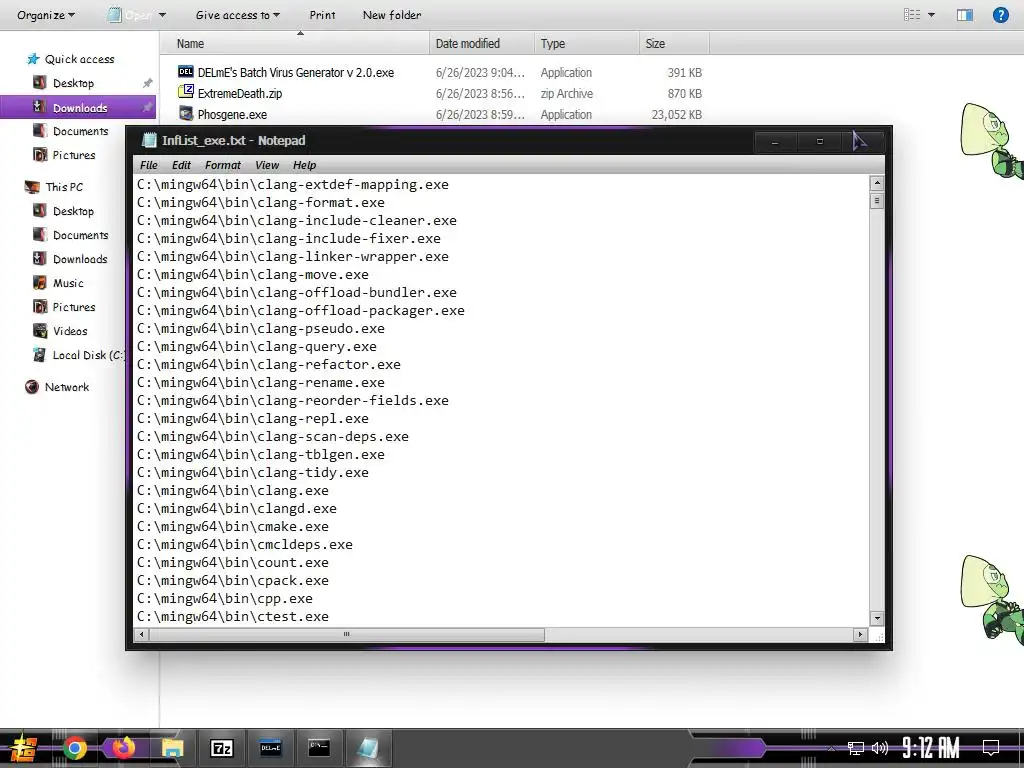Open the 7-Zip taskbar icon
The width and height of the screenshot is (1024, 768).
[x=222, y=748]
